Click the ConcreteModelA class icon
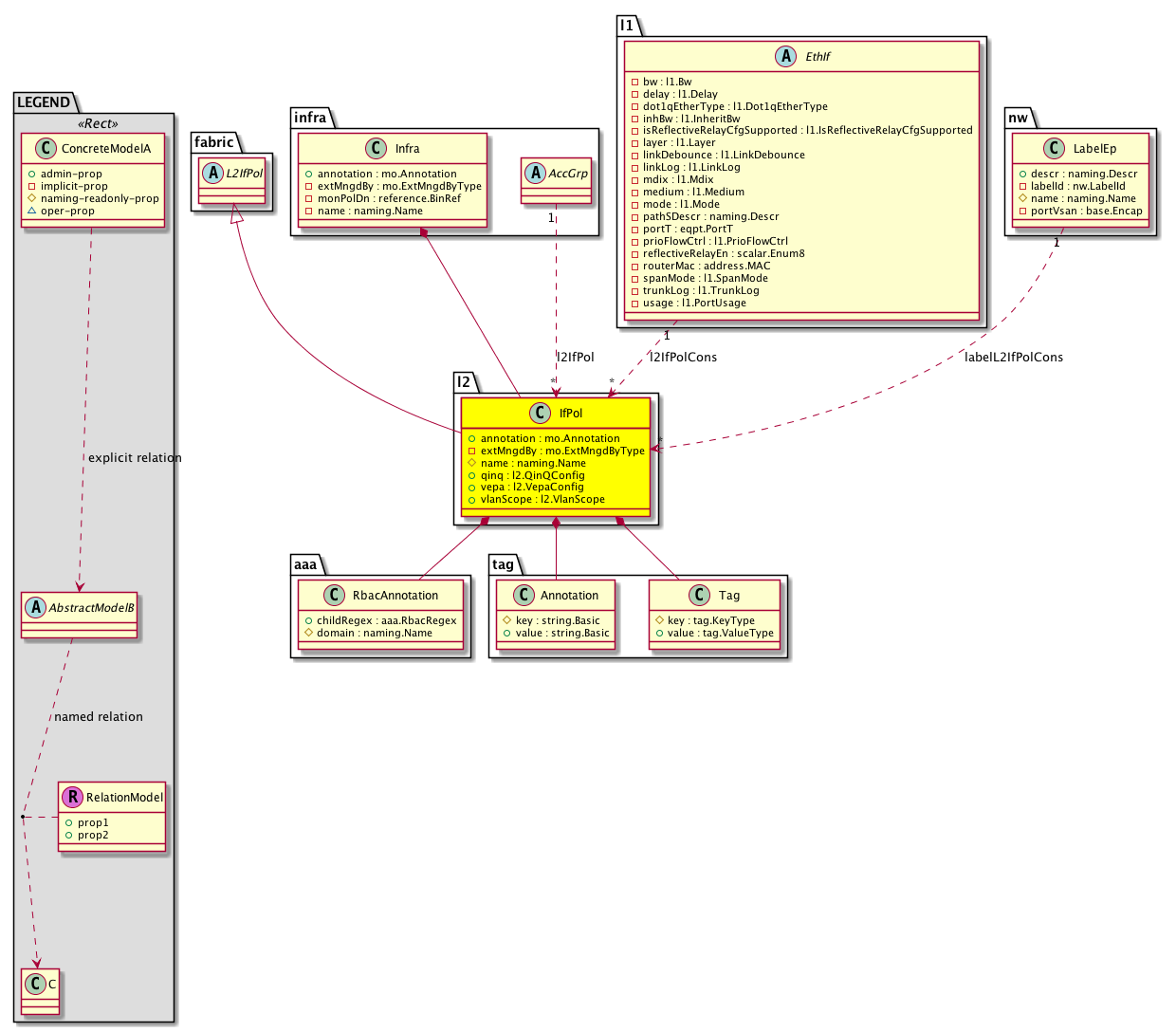 point(43,149)
